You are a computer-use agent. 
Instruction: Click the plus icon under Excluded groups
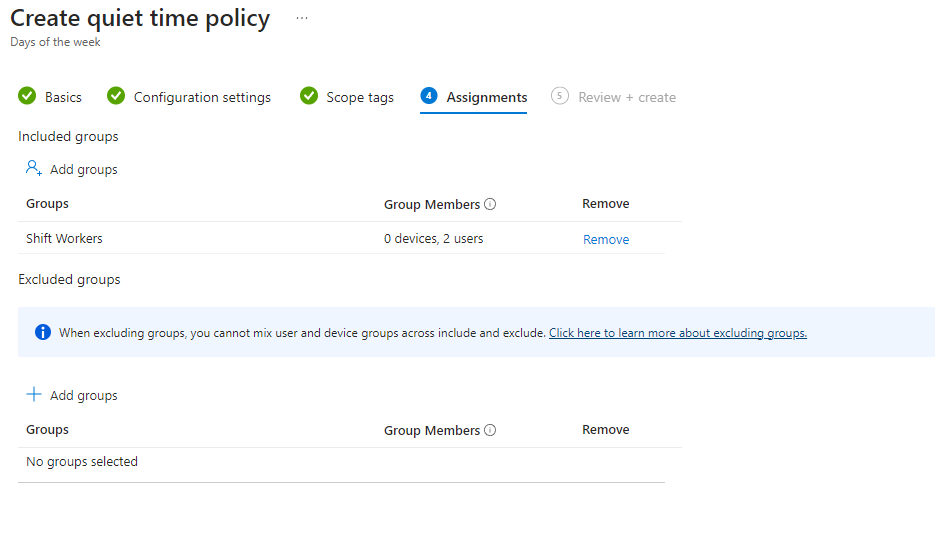tap(34, 395)
